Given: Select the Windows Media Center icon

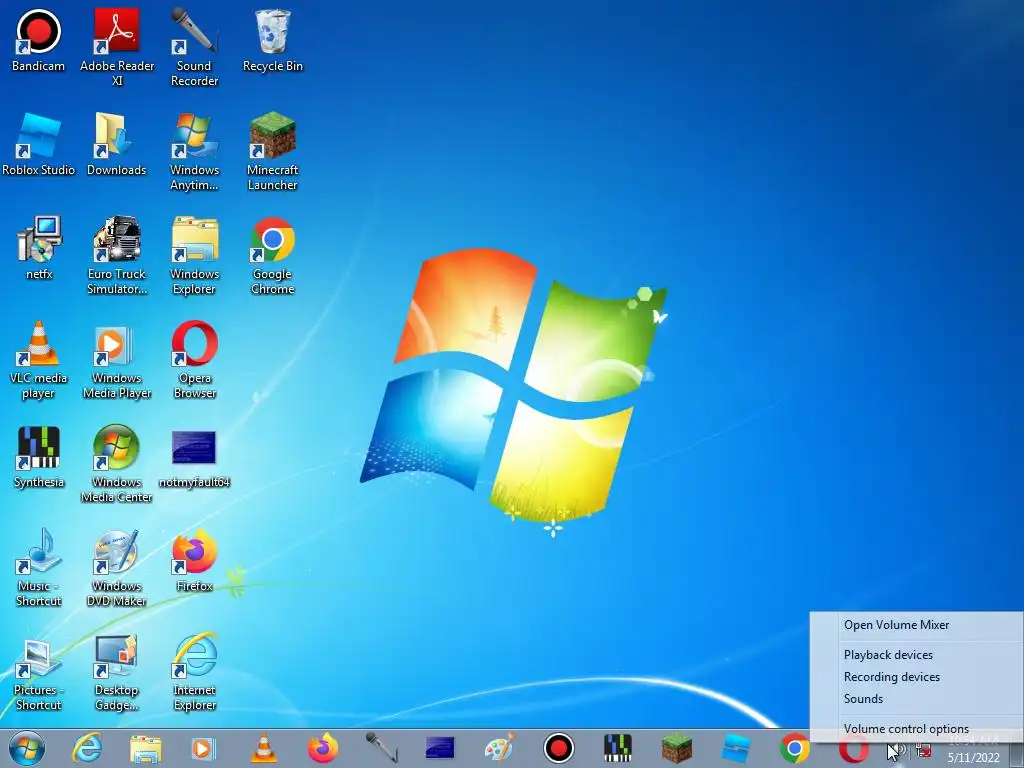Looking at the screenshot, I should 117,464.
